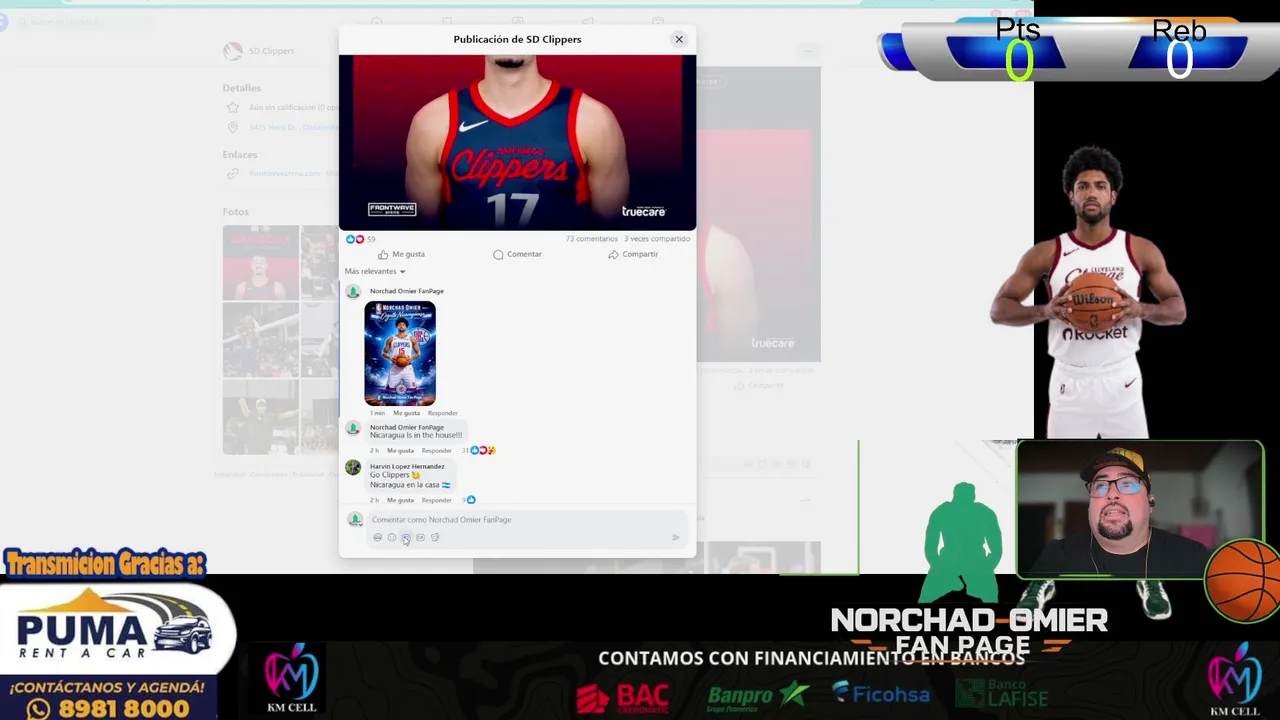Insert an avatar sticker in the comment
Screen dimensions: 1280x720
click(x=377, y=538)
